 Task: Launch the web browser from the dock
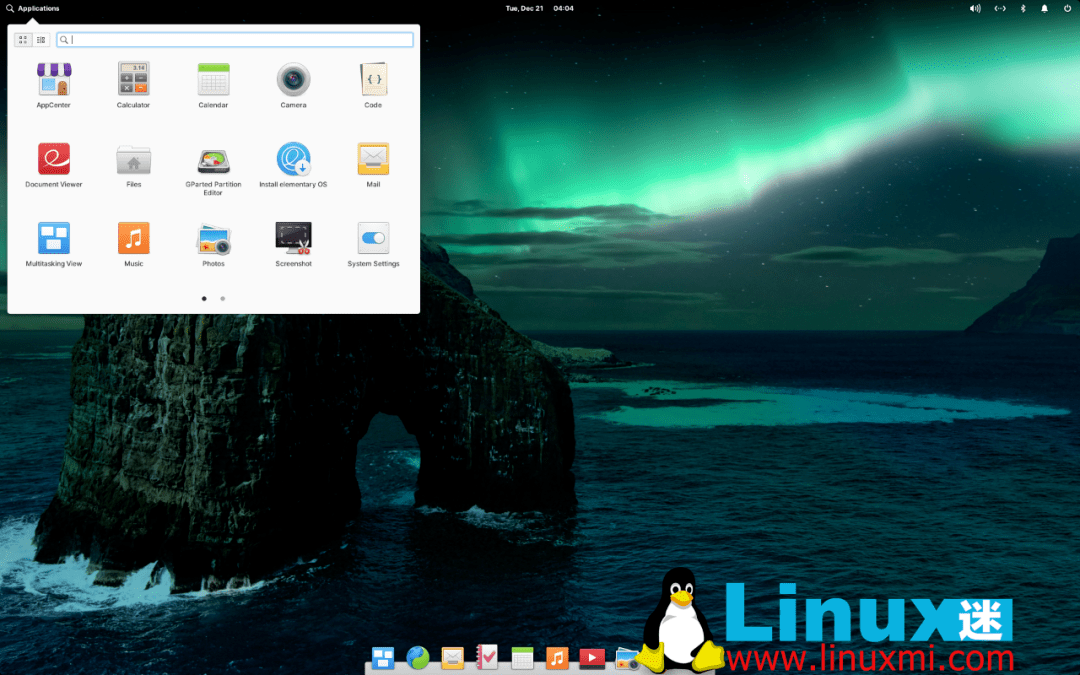(418, 657)
